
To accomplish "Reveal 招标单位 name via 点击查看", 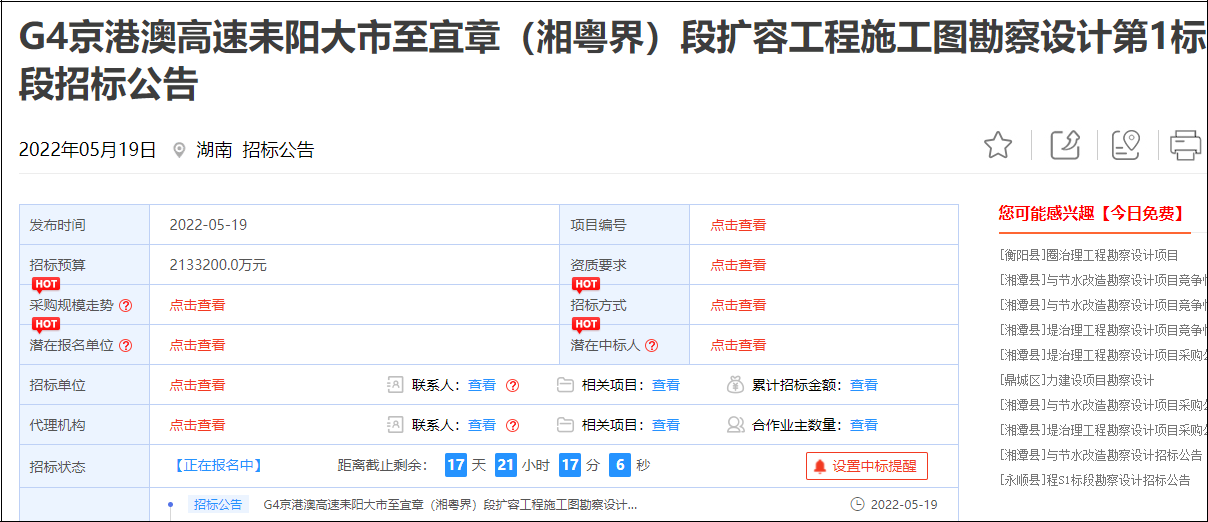I will pos(197,385).
